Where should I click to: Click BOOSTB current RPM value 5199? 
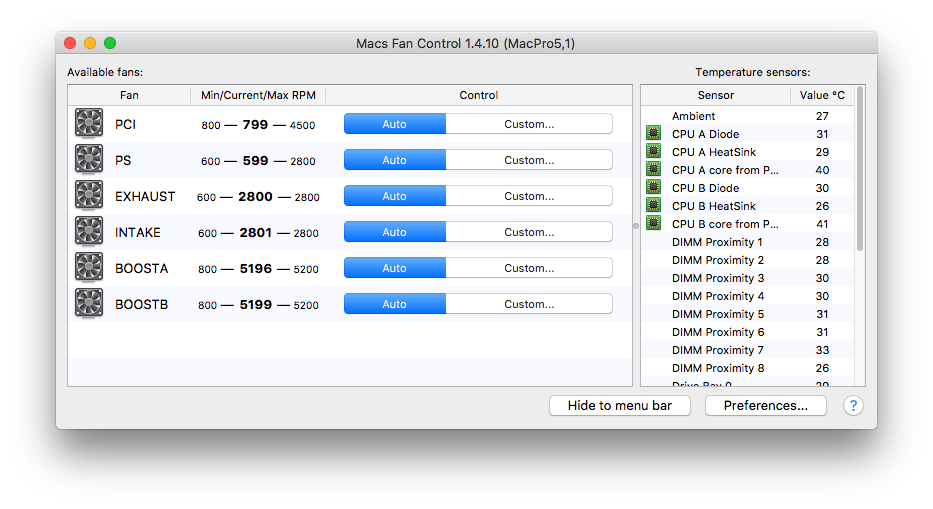coord(256,304)
